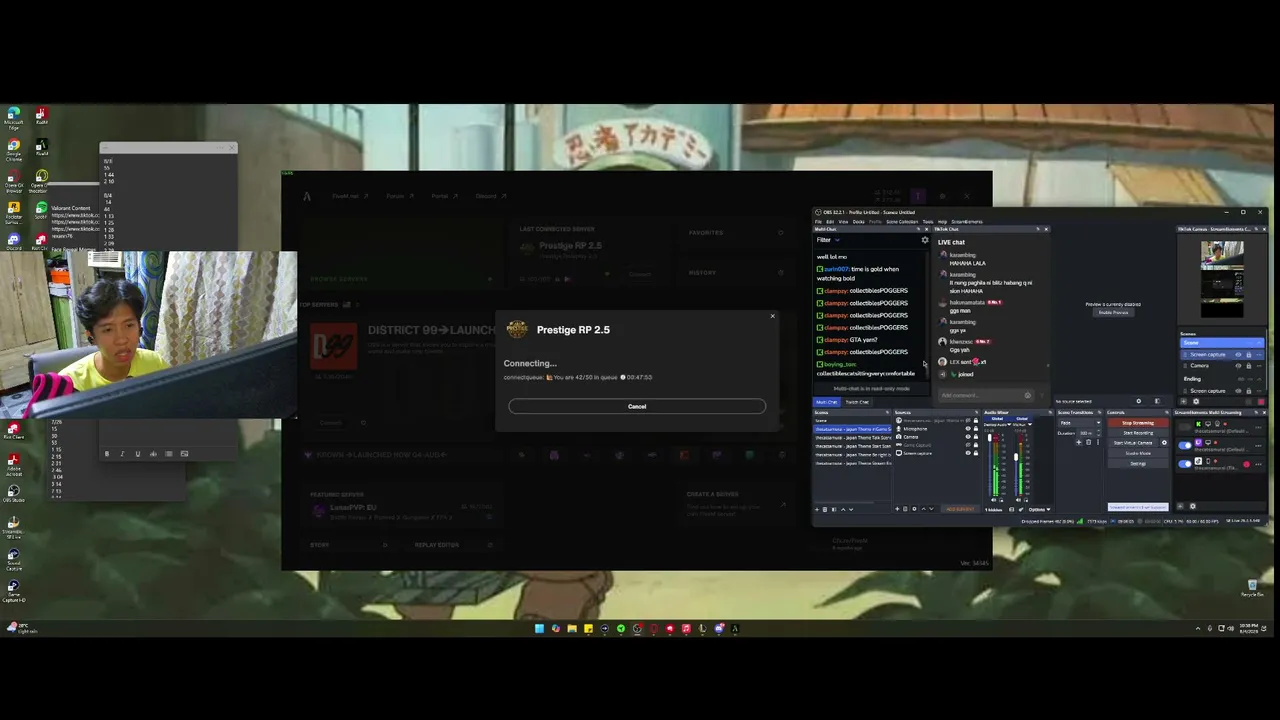Screen dimensions: 1280x720
Task: Open OBS Studio desktop icon
Action: pyautogui.click(x=13, y=493)
